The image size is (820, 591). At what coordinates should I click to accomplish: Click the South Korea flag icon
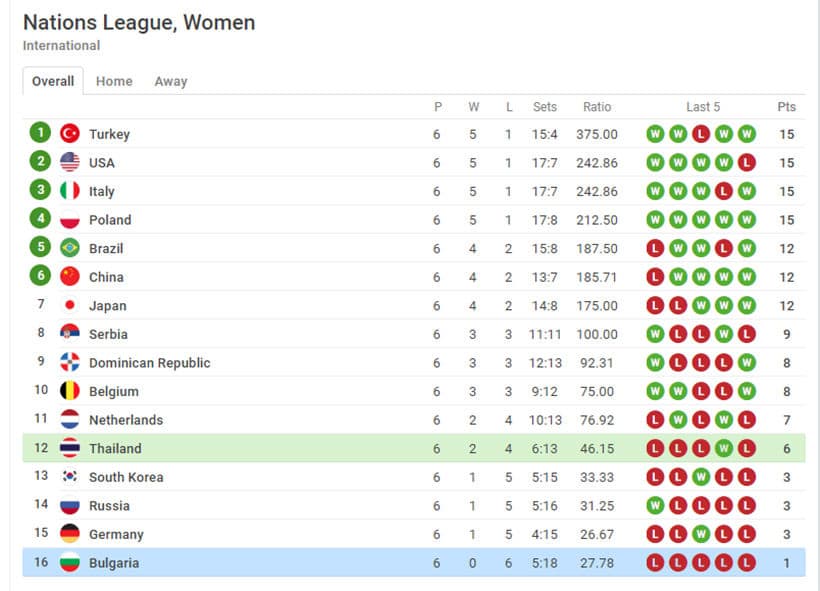(x=70, y=477)
